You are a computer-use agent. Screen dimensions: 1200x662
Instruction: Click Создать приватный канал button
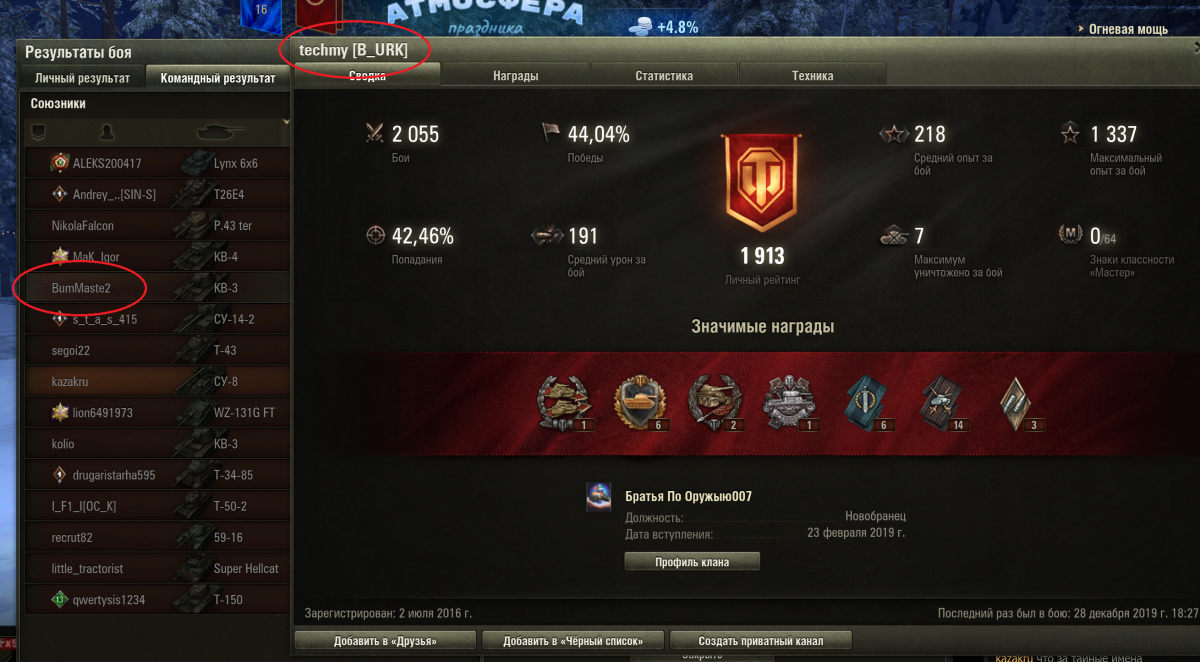click(761, 640)
